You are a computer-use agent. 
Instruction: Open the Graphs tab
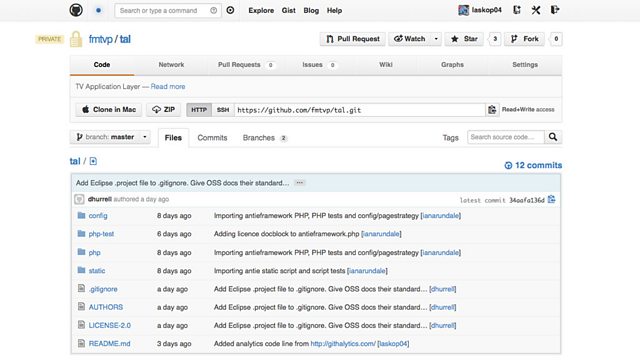coord(452,64)
